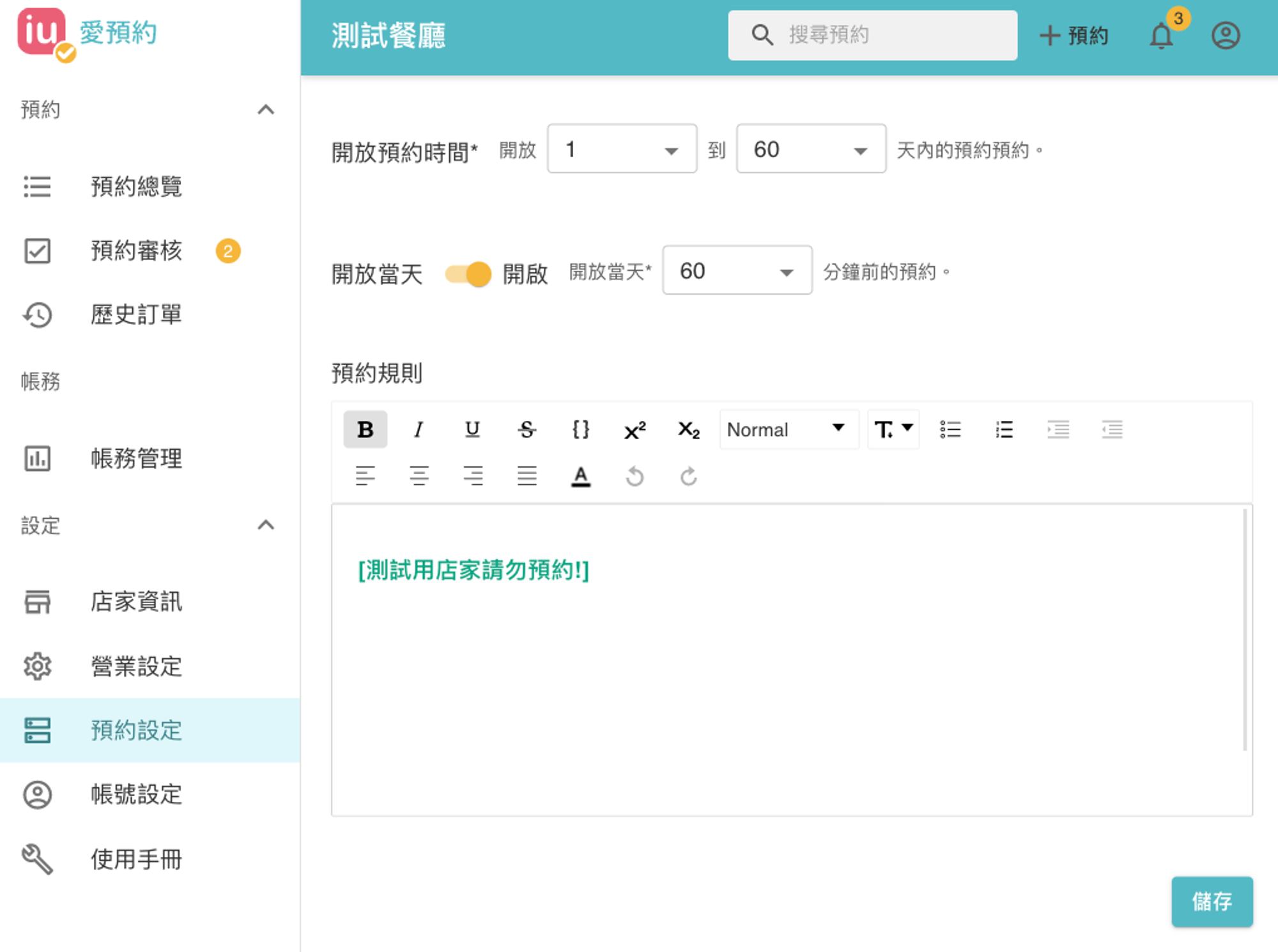Redo the last edit
The image size is (1278, 952).
click(688, 476)
